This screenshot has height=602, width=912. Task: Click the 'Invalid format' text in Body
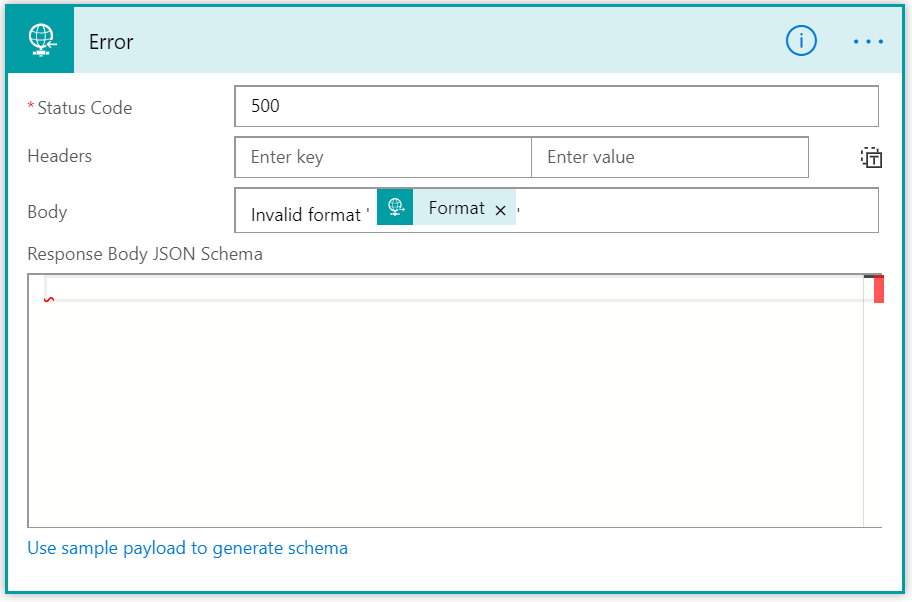306,215
